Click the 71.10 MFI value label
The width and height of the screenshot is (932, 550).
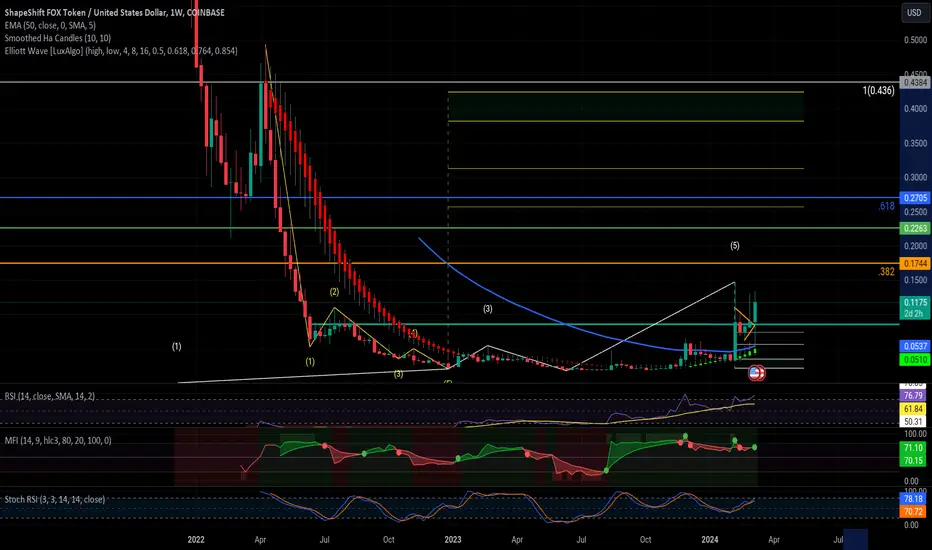point(913,448)
